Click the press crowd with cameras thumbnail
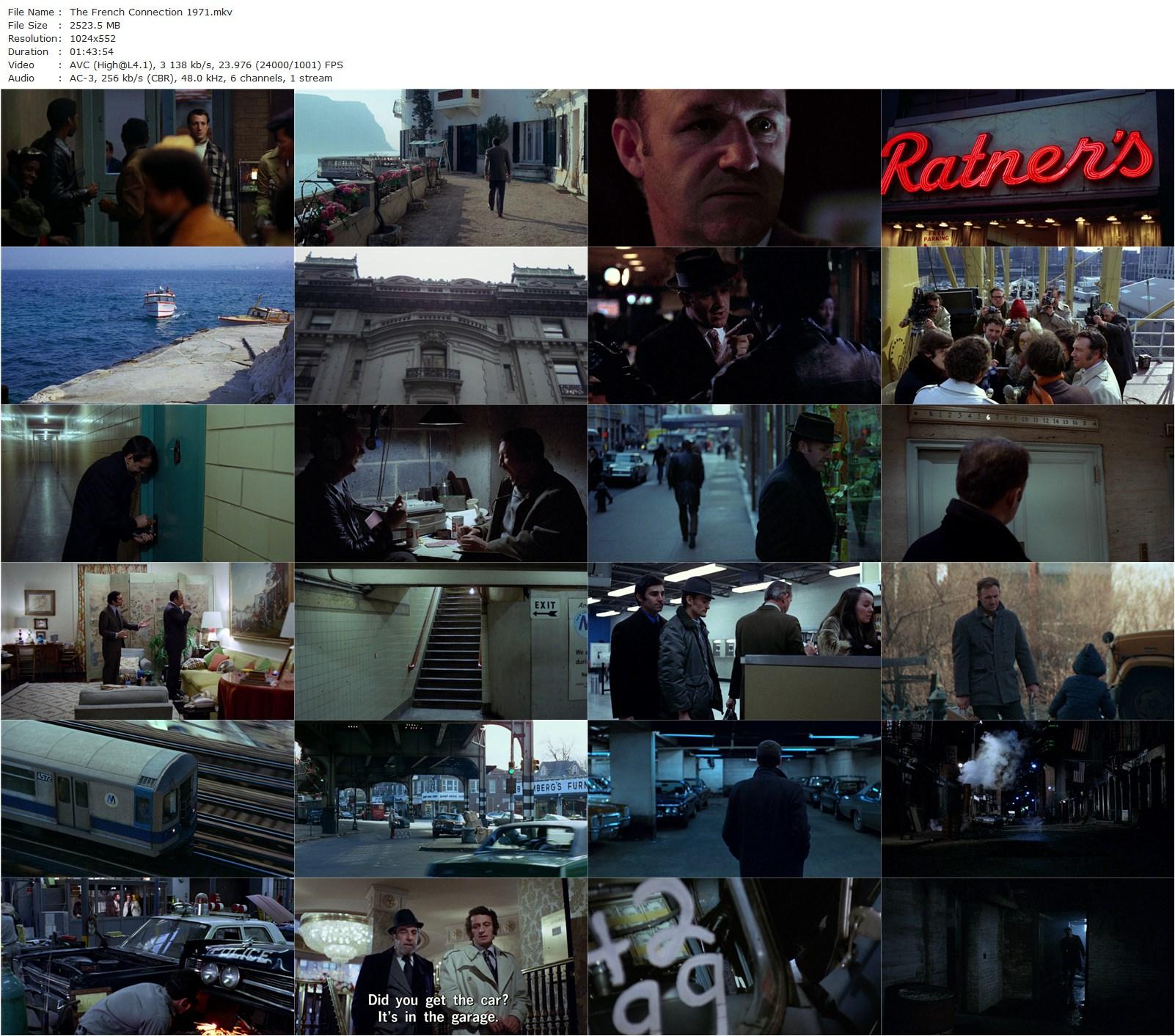 [x=1028, y=326]
